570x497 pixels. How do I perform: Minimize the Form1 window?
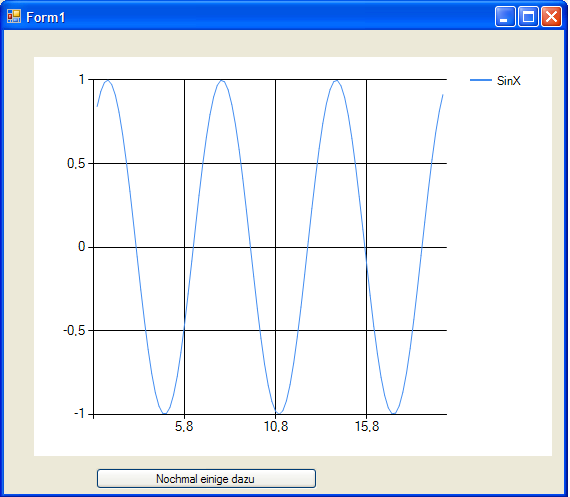(x=505, y=17)
